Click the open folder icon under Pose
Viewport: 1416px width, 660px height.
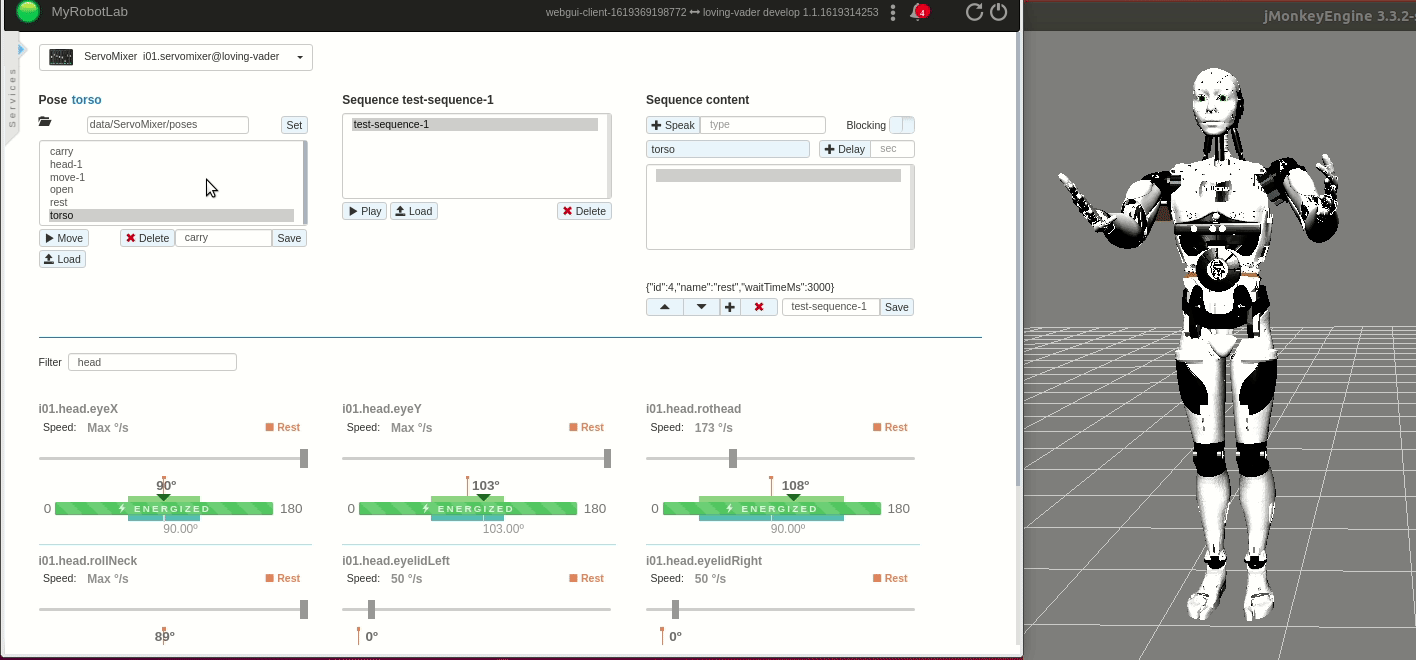tap(45, 123)
